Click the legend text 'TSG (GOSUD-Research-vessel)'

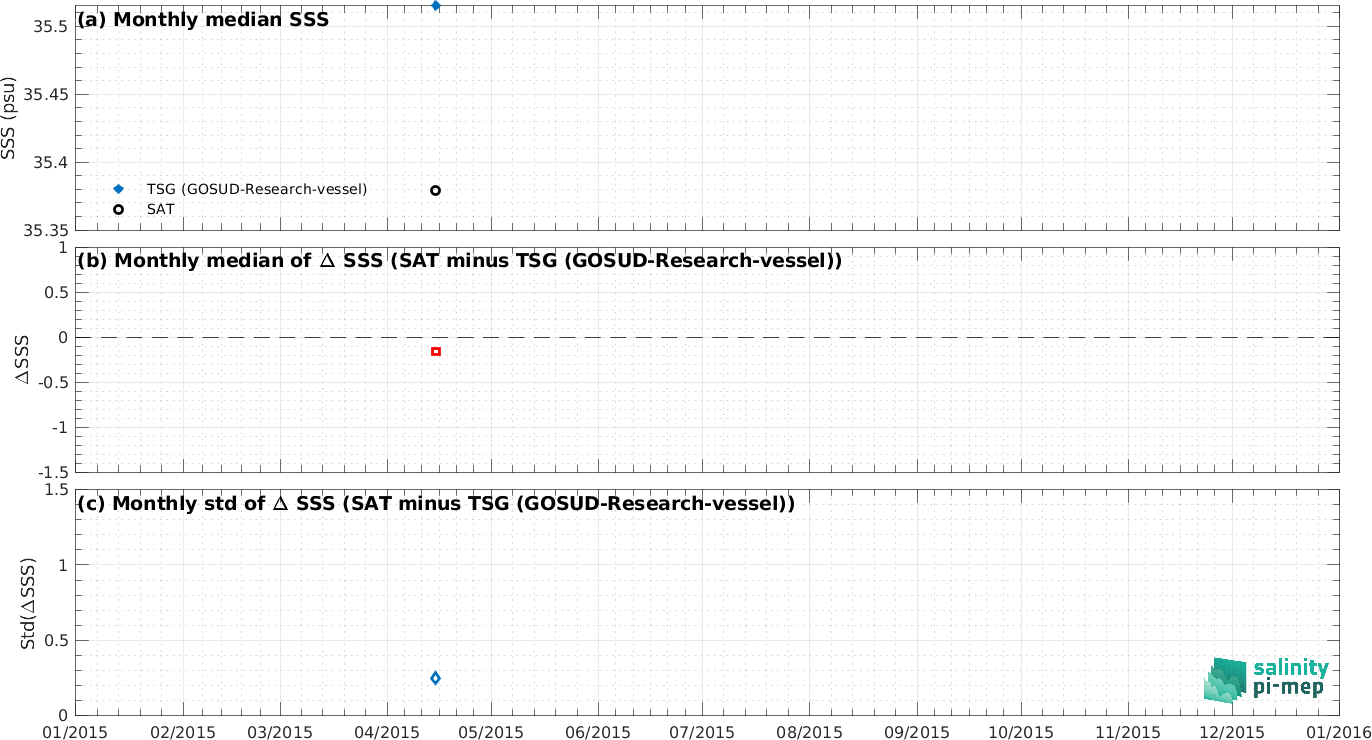(257, 189)
